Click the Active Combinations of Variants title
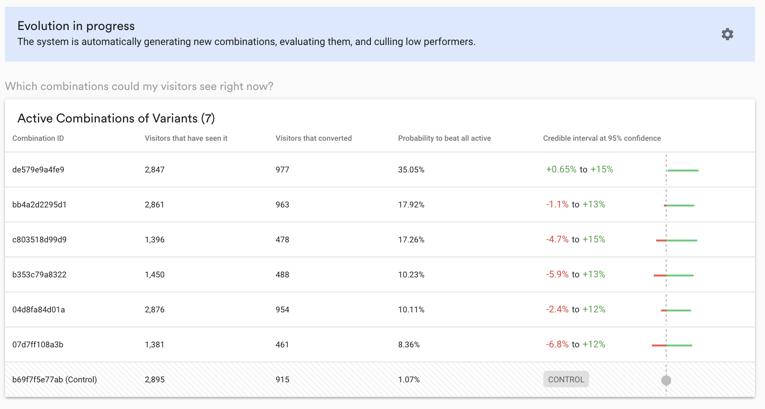The image size is (765, 409). coord(116,118)
